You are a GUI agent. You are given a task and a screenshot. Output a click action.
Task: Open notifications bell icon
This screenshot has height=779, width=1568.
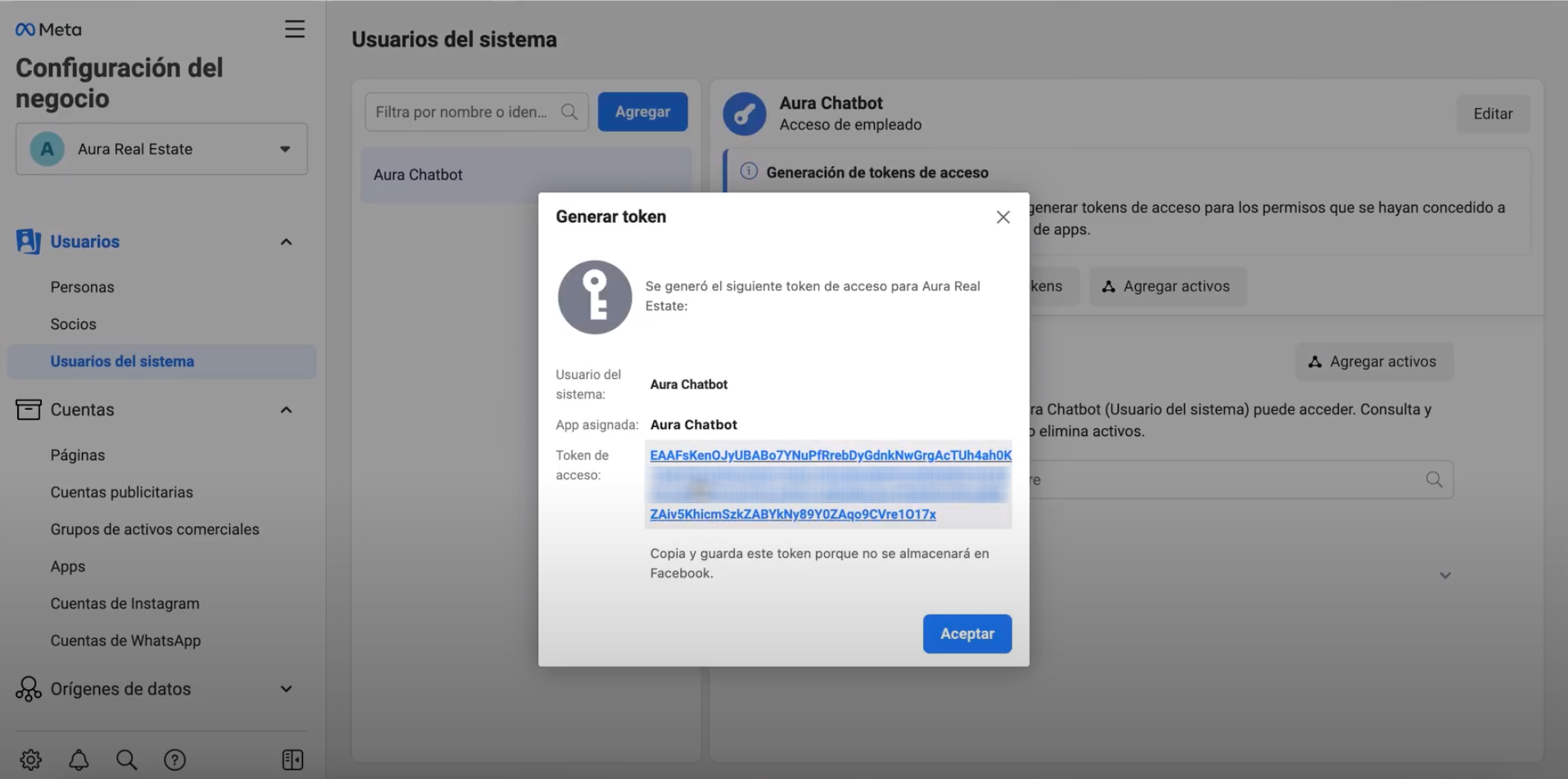(x=79, y=759)
